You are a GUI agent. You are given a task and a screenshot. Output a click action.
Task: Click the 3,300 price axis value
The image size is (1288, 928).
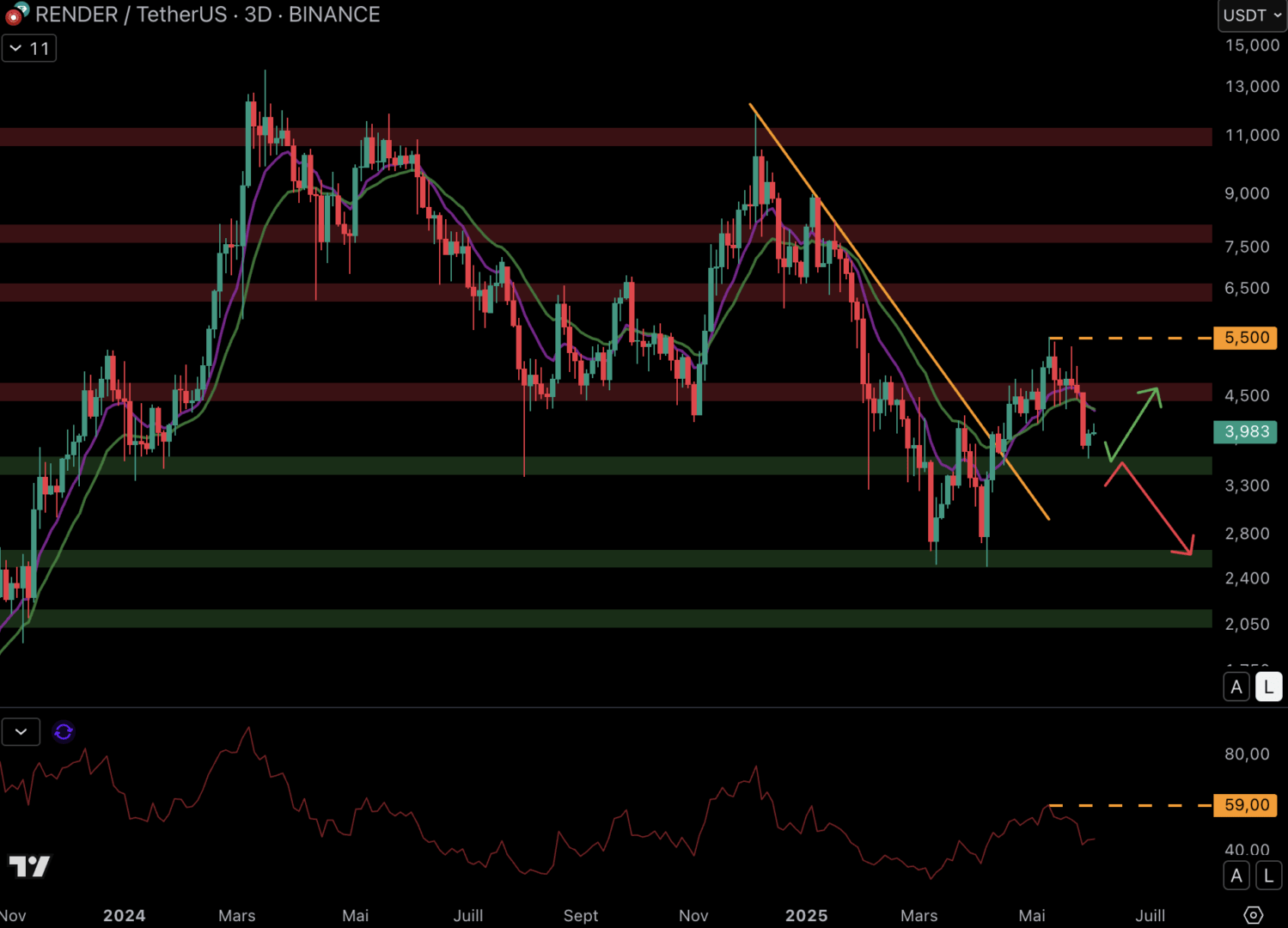[1247, 485]
